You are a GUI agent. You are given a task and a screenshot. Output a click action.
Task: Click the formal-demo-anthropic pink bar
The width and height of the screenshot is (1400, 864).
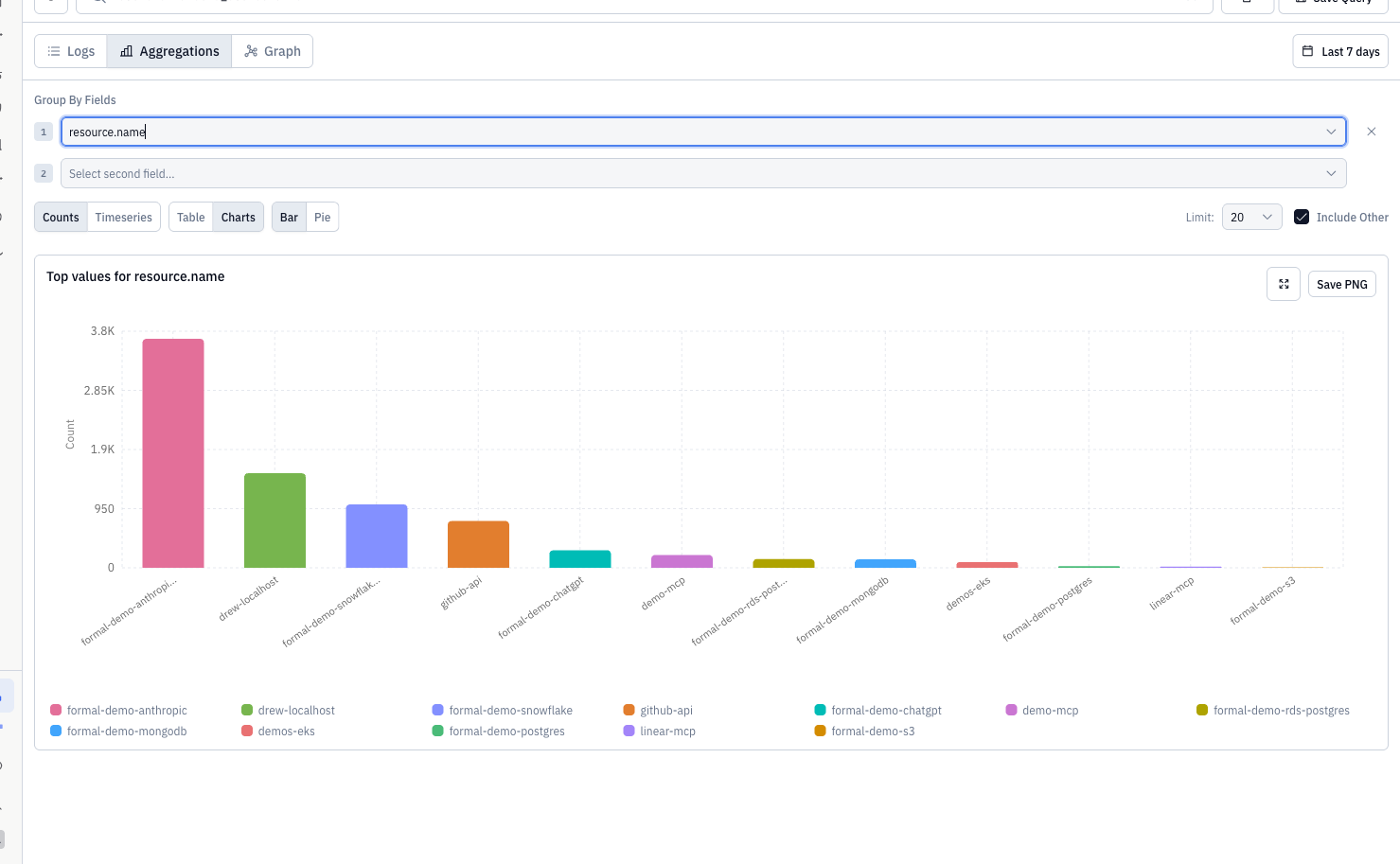pyautogui.click(x=173, y=453)
